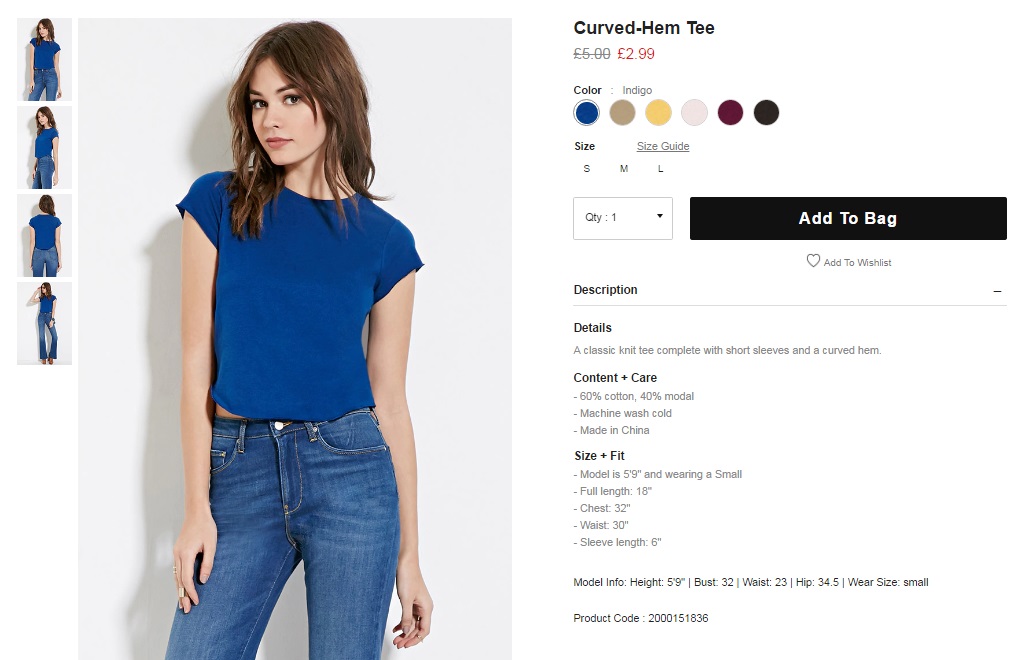Viewport: 1019px width, 660px height.
Task: Click the Add To Wishlist text link
Action: (x=857, y=262)
